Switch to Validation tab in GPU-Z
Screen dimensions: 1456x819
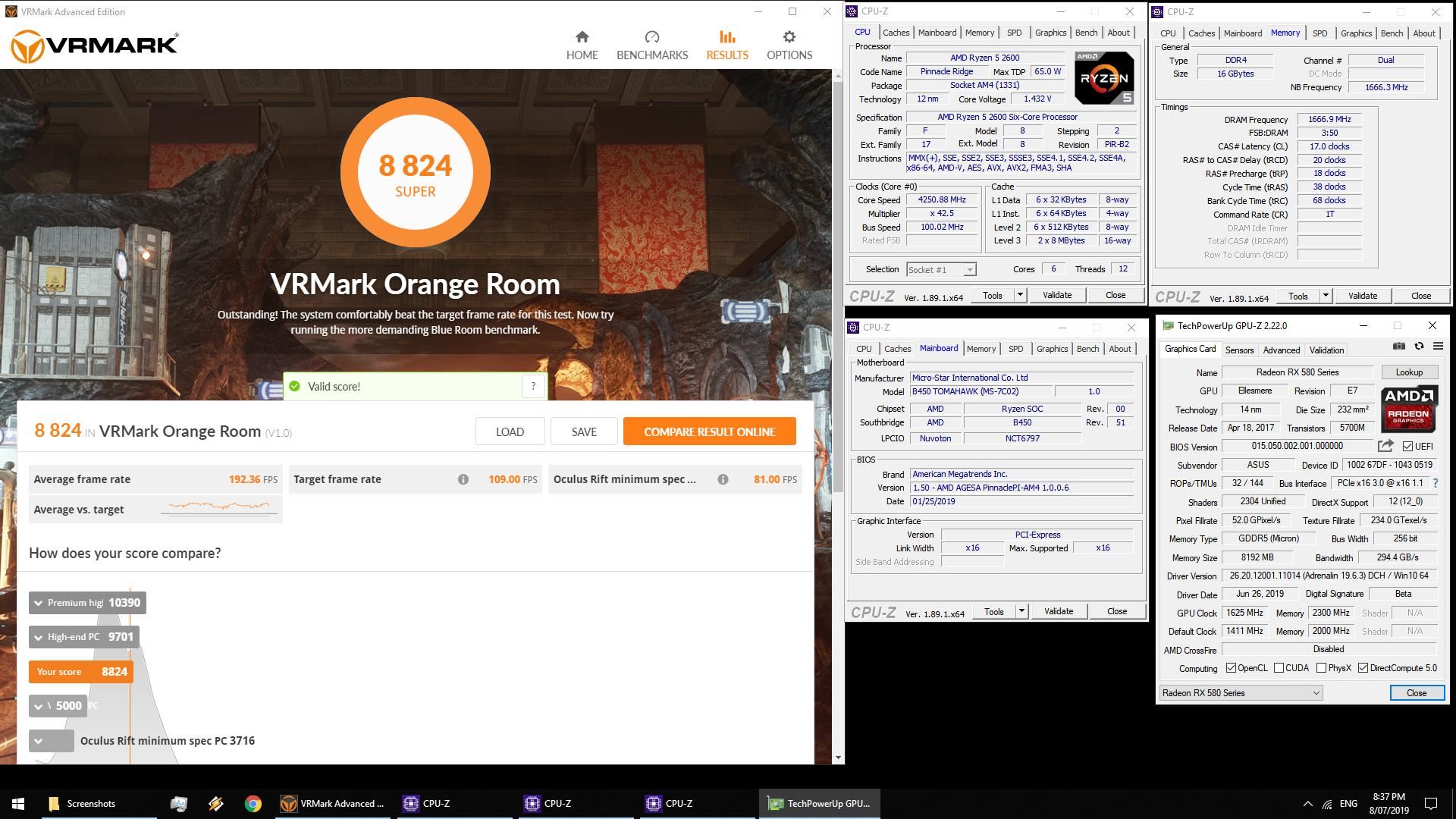1326,350
